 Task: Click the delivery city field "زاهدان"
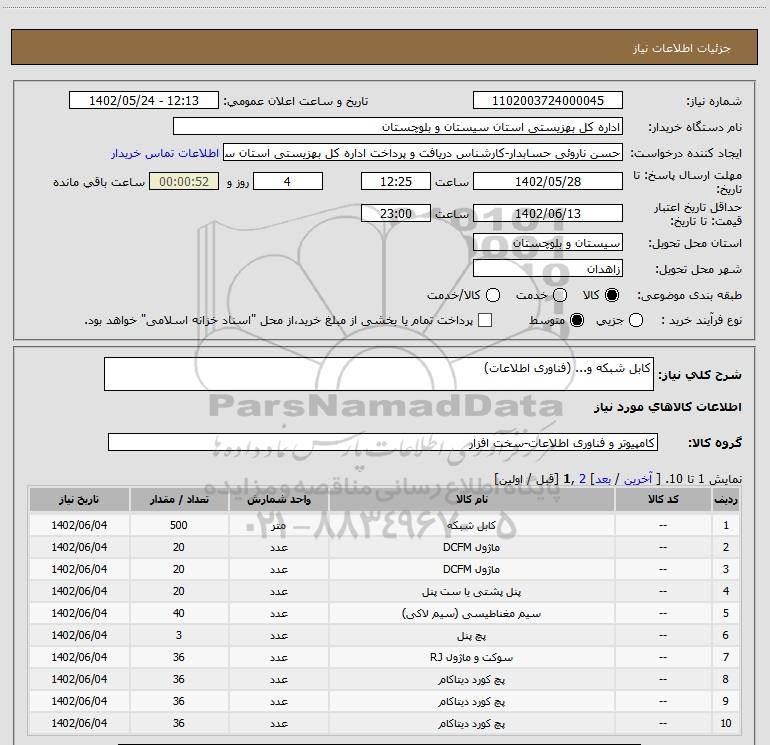point(547,270)
